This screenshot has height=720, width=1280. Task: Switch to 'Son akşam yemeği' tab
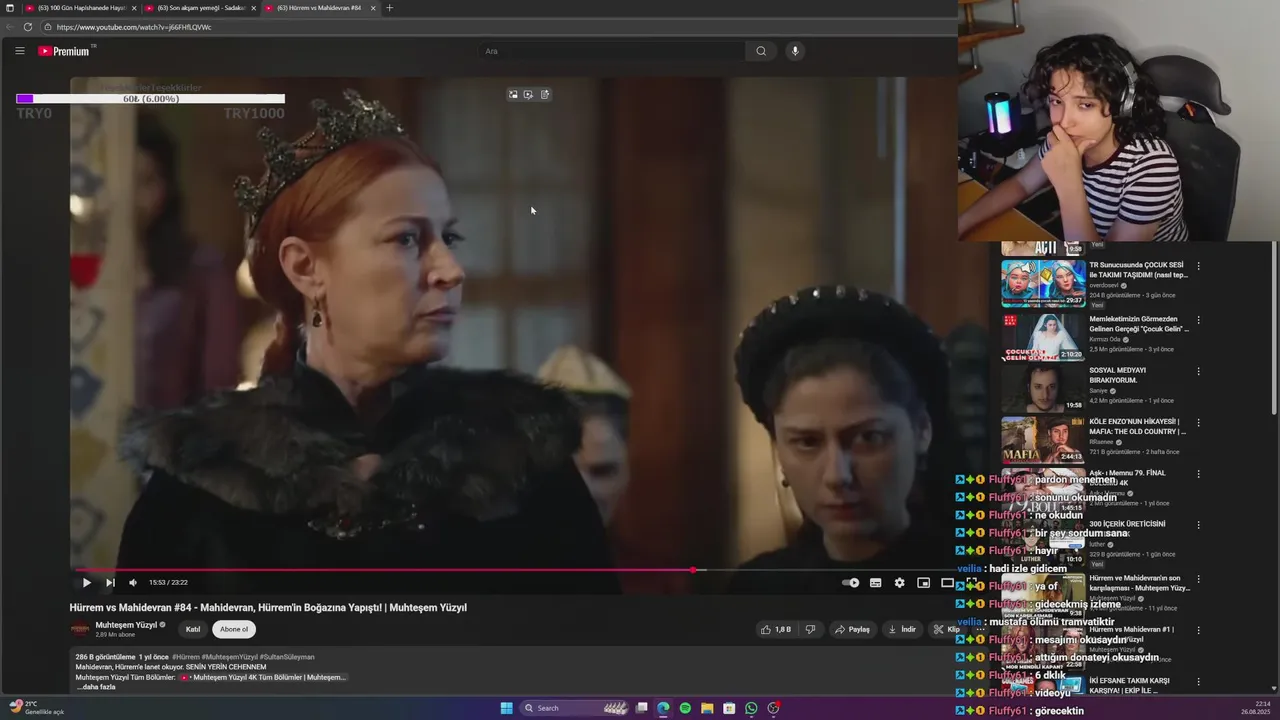pyautogui.click(x=200, y=8)
